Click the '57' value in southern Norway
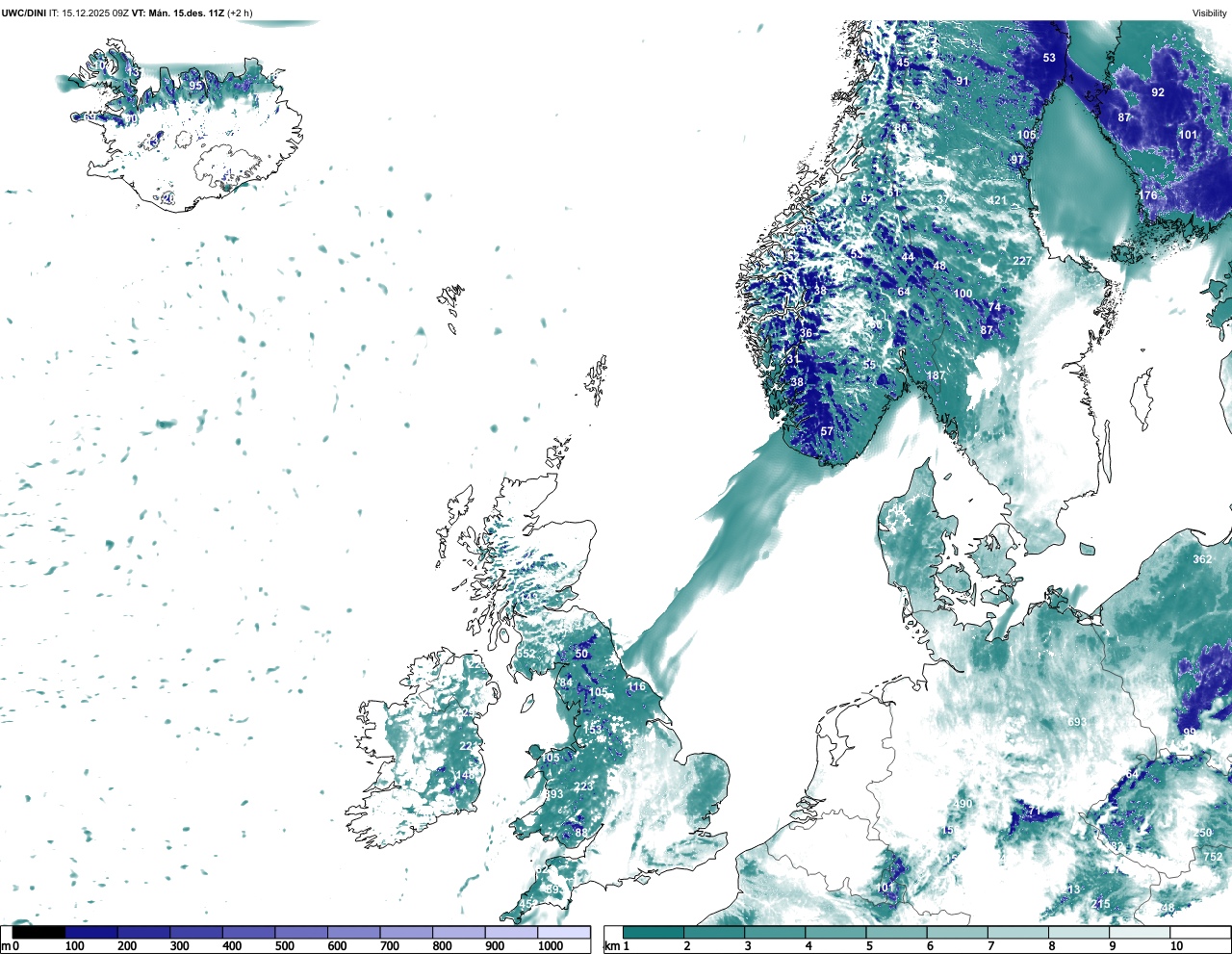 pyautogui.click(x=827, y=432)
